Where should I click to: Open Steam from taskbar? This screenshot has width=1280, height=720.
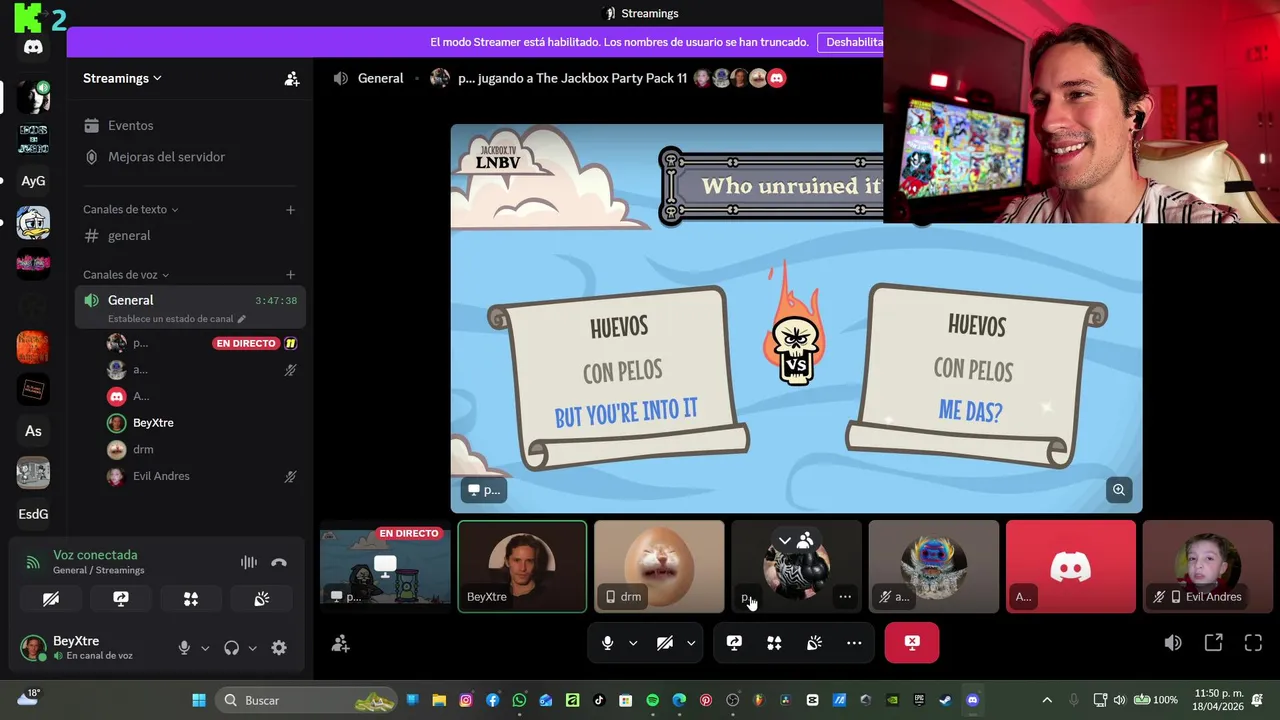coord(945,700)
